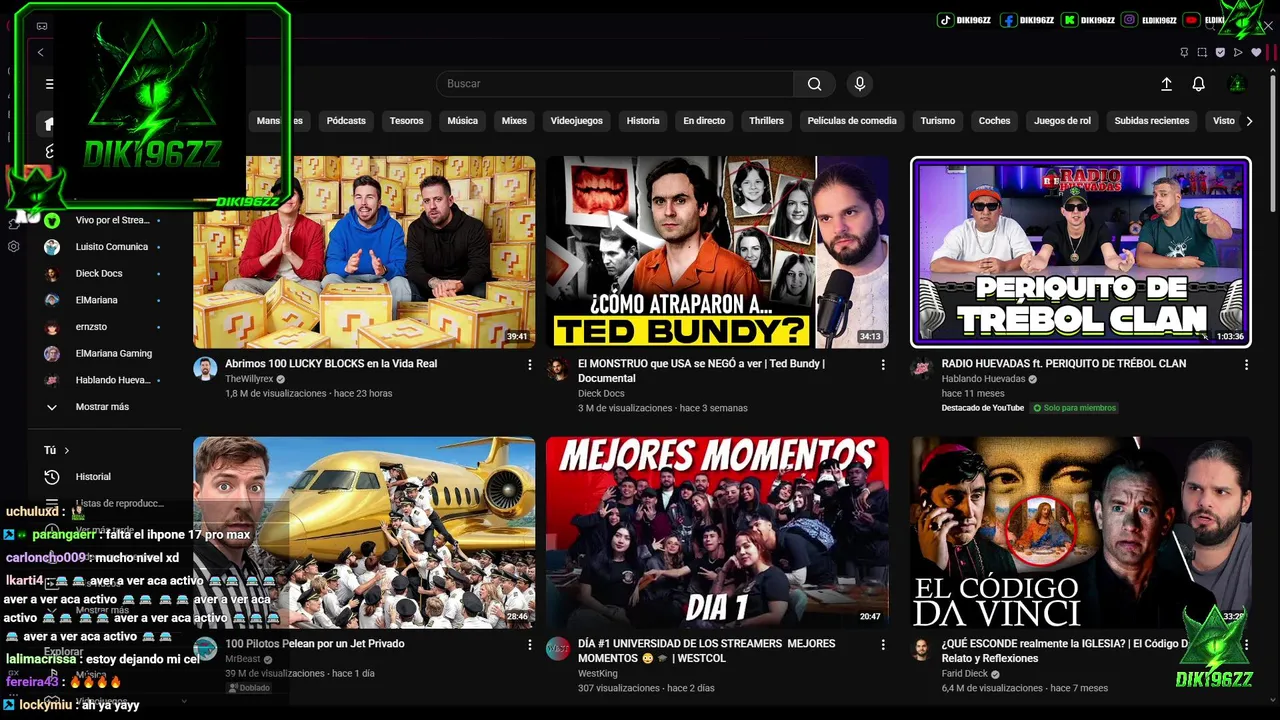Open Dieck Docs avatar beside Ted Bundy title
Screen dimensions: 1280x720
pyautogui.click(x=558, y=368)
